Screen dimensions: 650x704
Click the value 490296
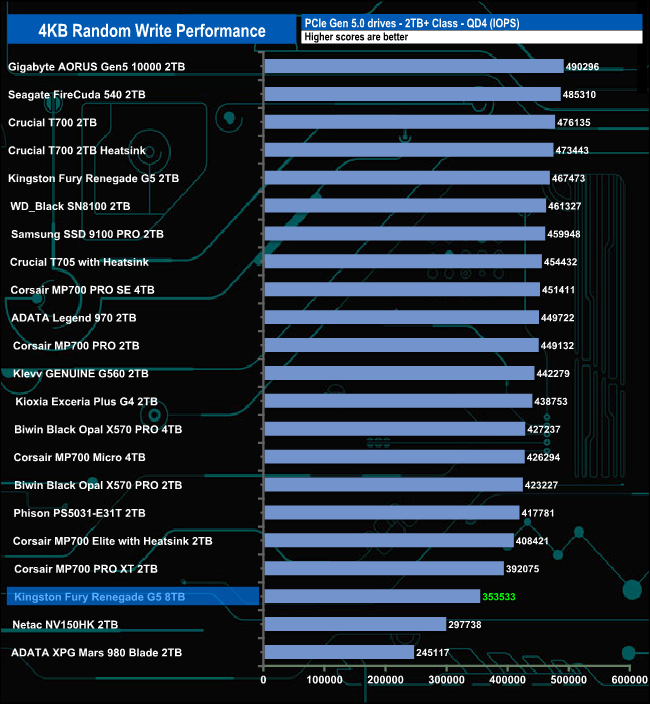pyautogui.click(x=582, y=66)
